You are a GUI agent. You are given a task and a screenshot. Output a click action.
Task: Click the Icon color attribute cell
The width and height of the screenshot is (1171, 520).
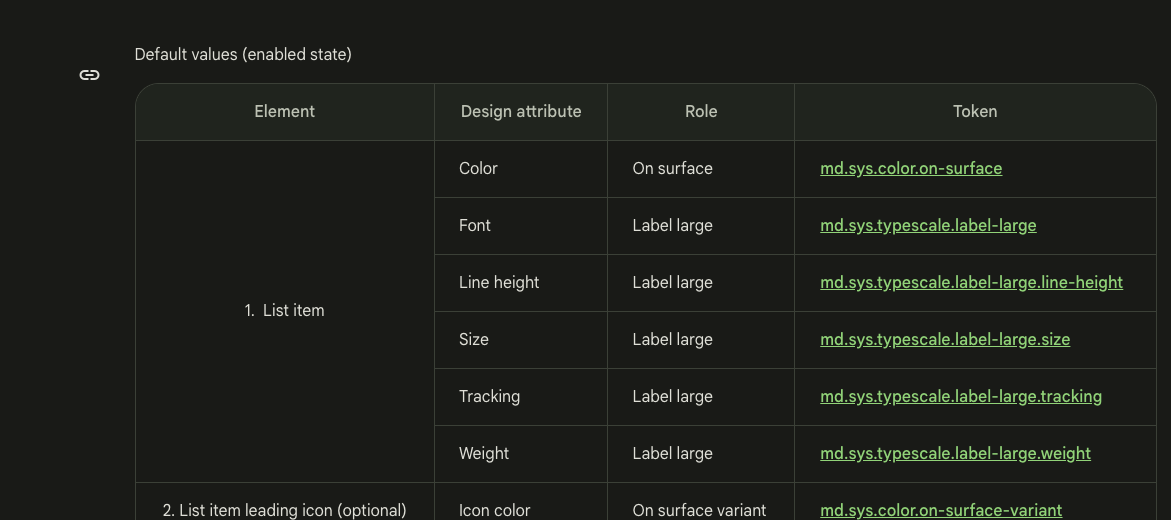[x=521, y=502]
